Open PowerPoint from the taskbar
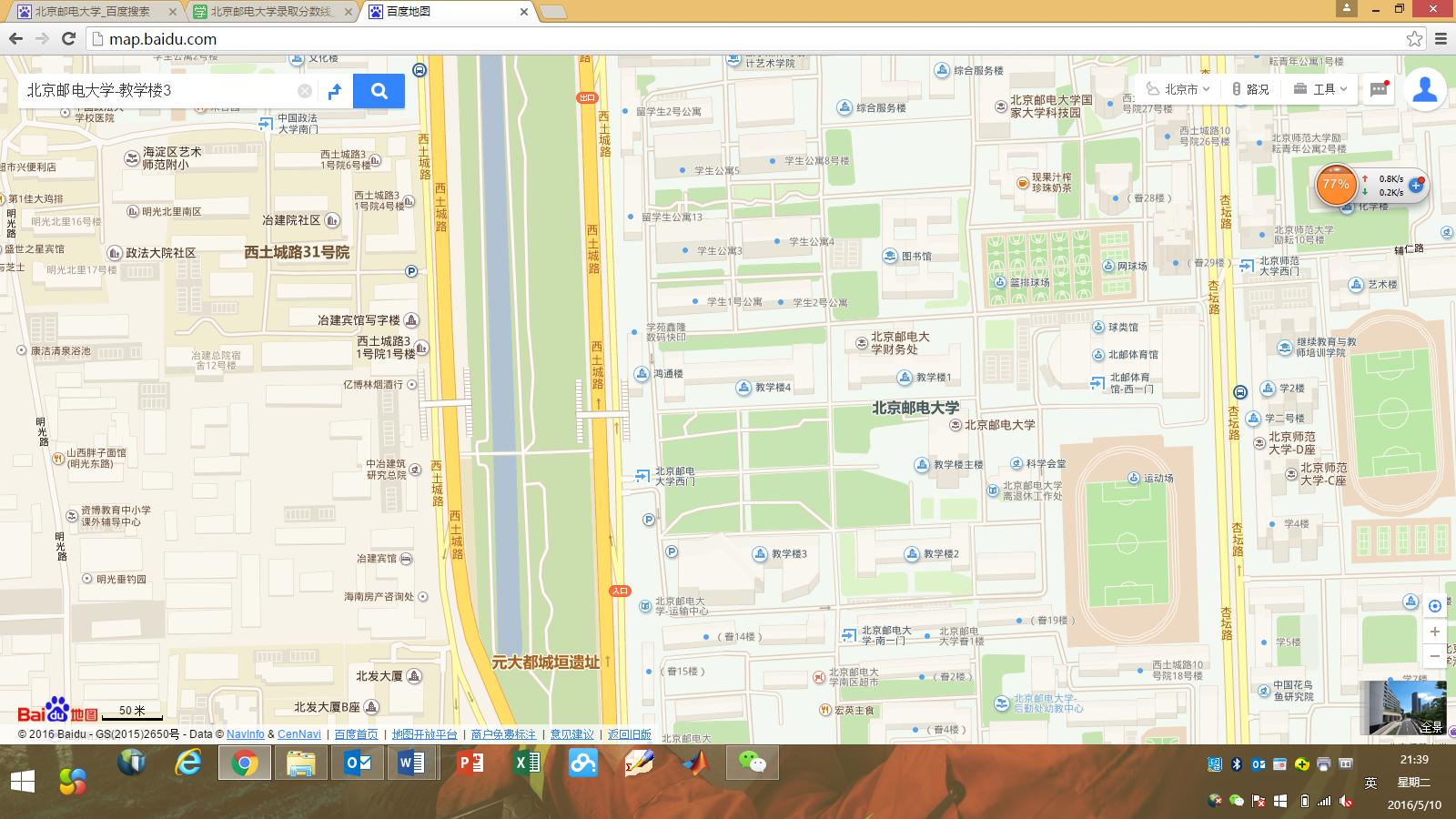1456x819 pixels. pos(470,763)
